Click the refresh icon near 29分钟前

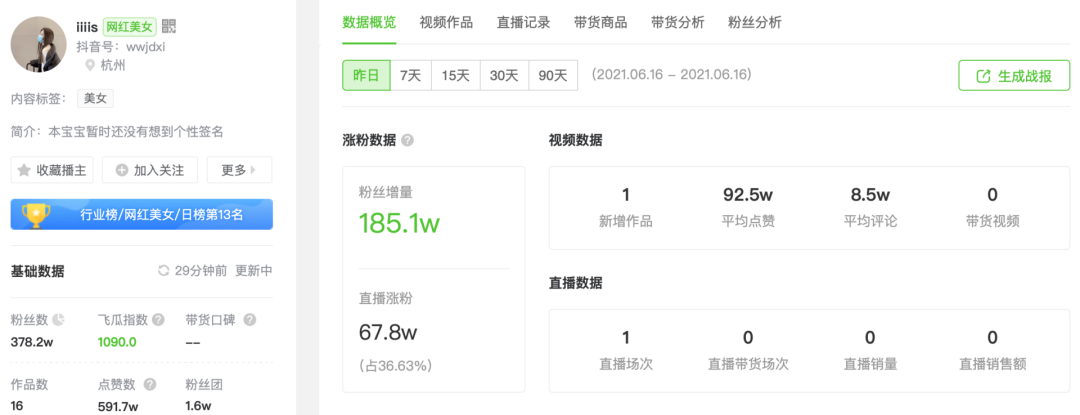[x=164, y=270]
